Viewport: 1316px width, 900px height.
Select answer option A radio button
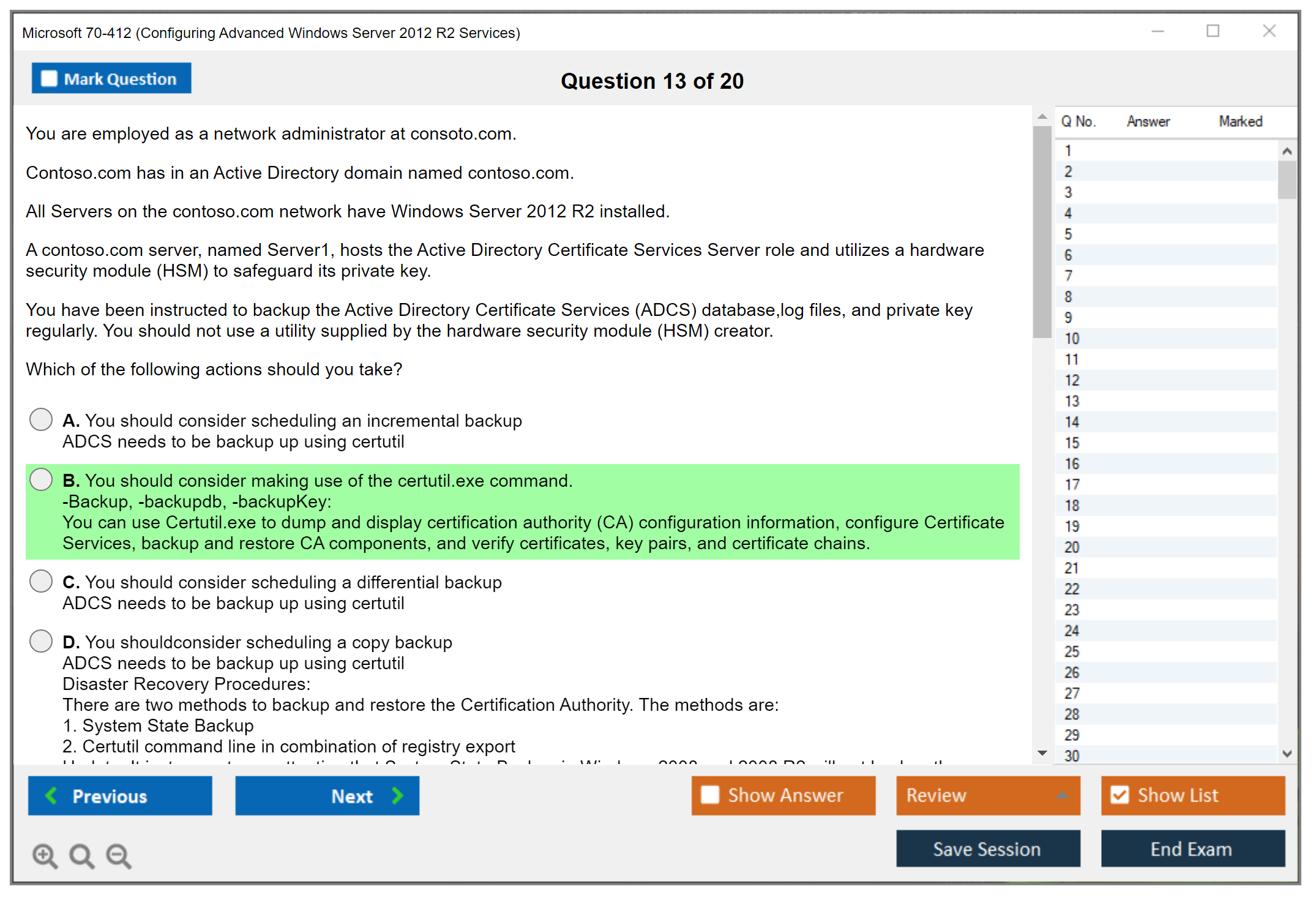point(41,420)
